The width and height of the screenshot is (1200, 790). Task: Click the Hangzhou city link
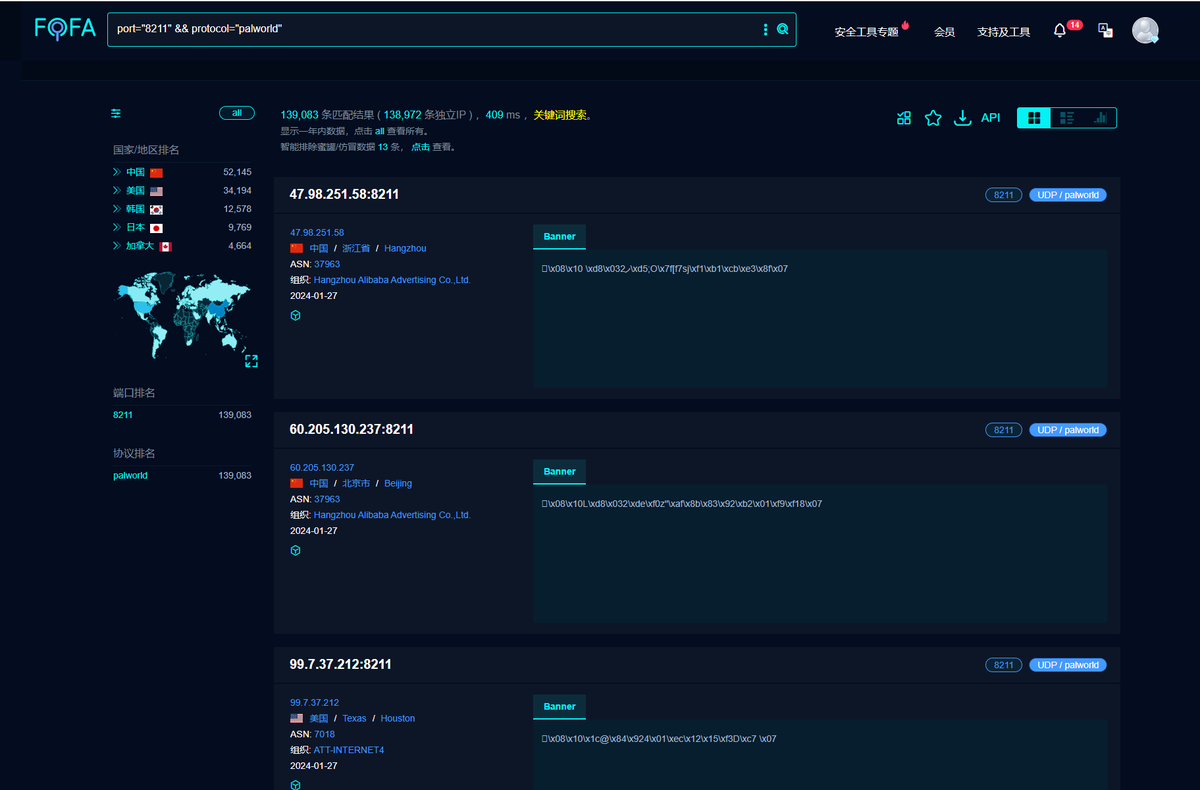pyautogui.click(x=405, y=248)
